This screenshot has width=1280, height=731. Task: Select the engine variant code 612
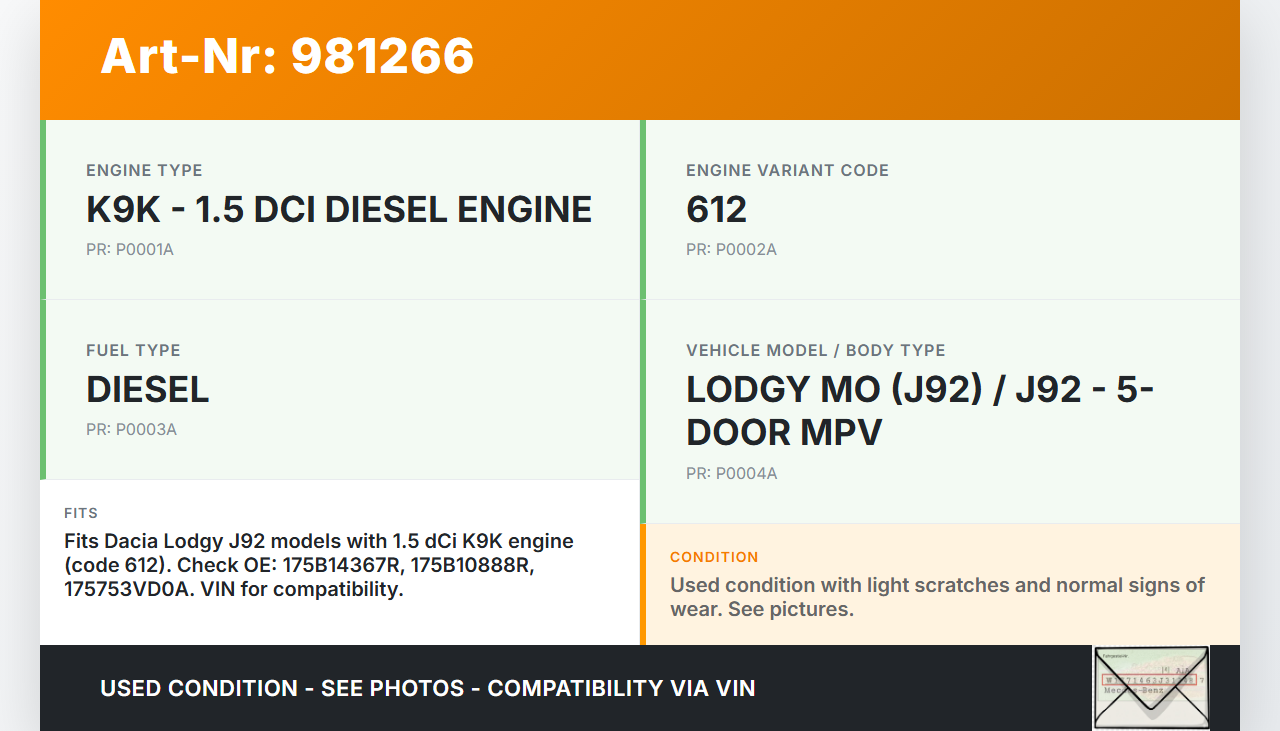point(716,210)
